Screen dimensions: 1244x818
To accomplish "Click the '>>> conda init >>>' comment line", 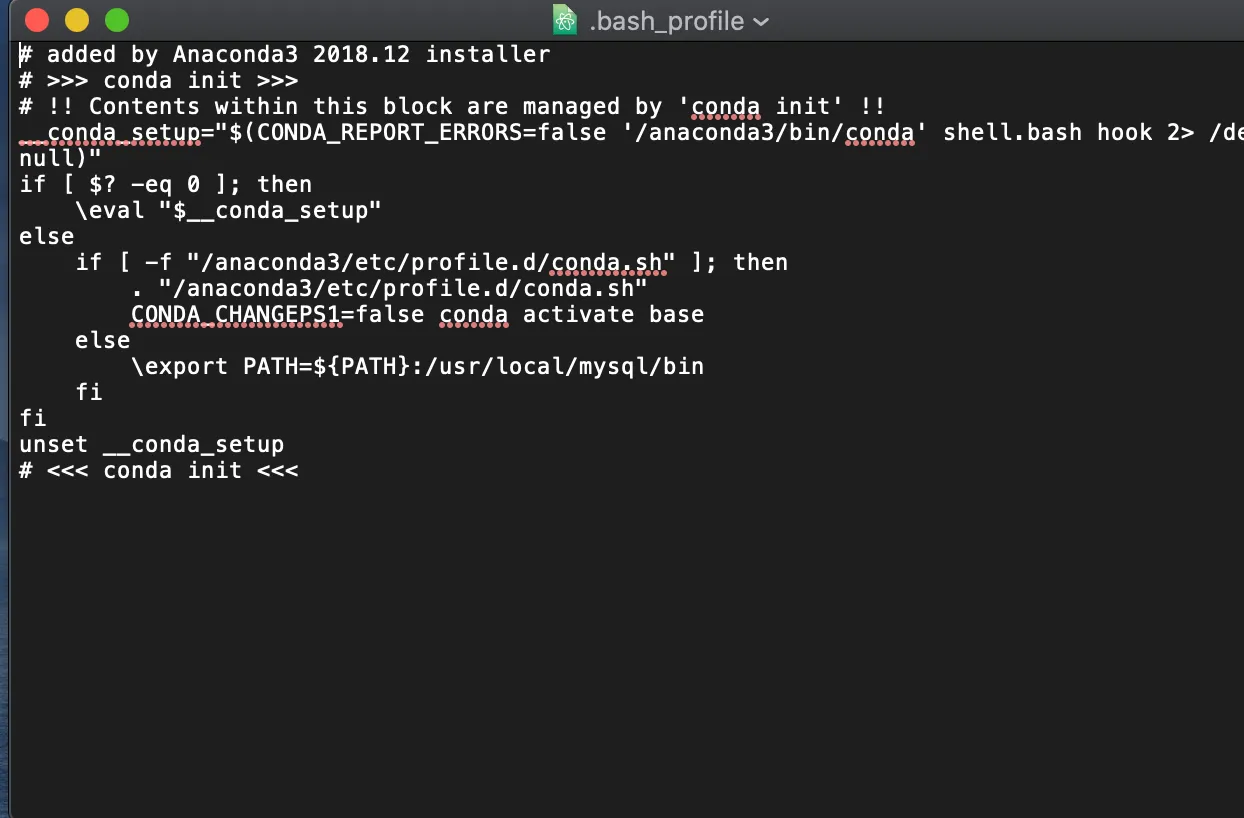I will tap(172, 80).
